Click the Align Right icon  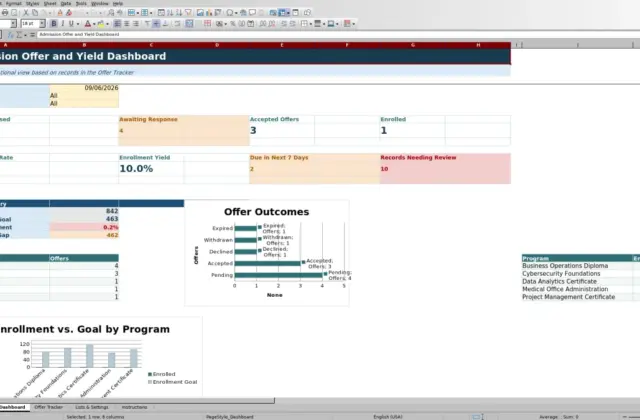[136, 24]
